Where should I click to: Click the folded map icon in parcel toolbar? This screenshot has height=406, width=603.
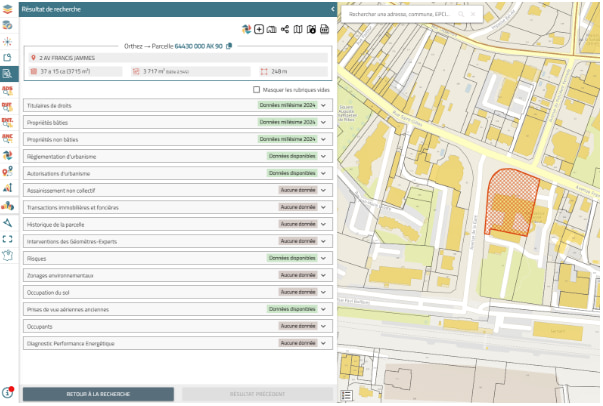298,30
